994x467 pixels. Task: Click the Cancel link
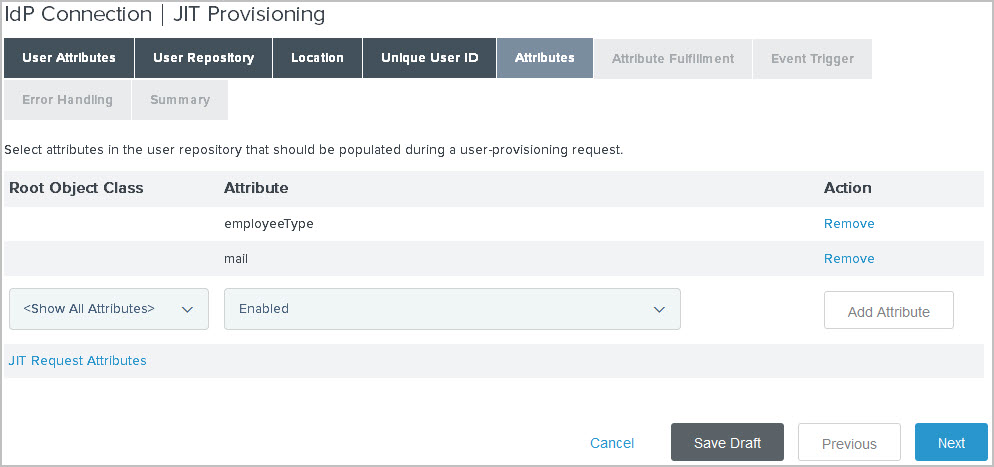click(612, 443)
